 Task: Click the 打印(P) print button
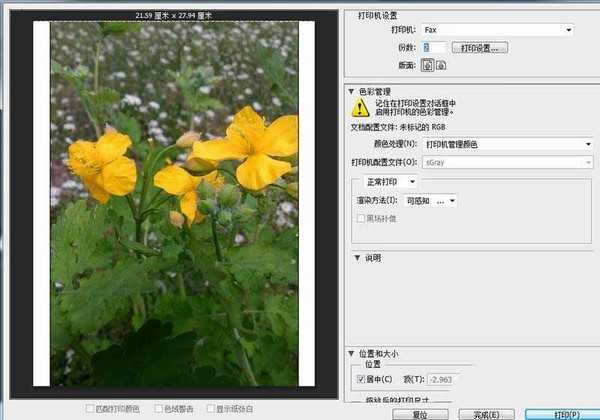pos(565,413)
